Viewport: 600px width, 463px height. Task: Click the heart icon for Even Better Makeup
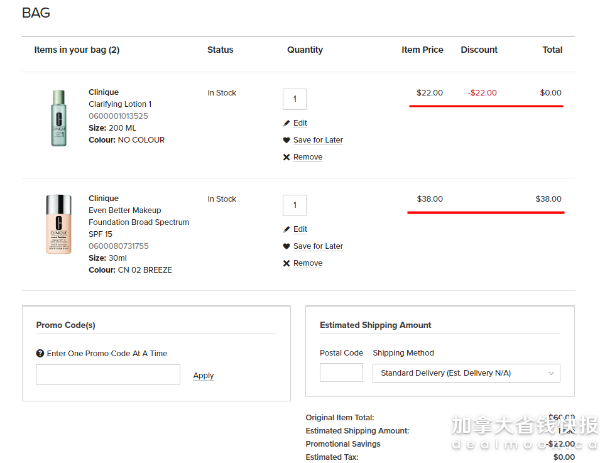[286, 246]
